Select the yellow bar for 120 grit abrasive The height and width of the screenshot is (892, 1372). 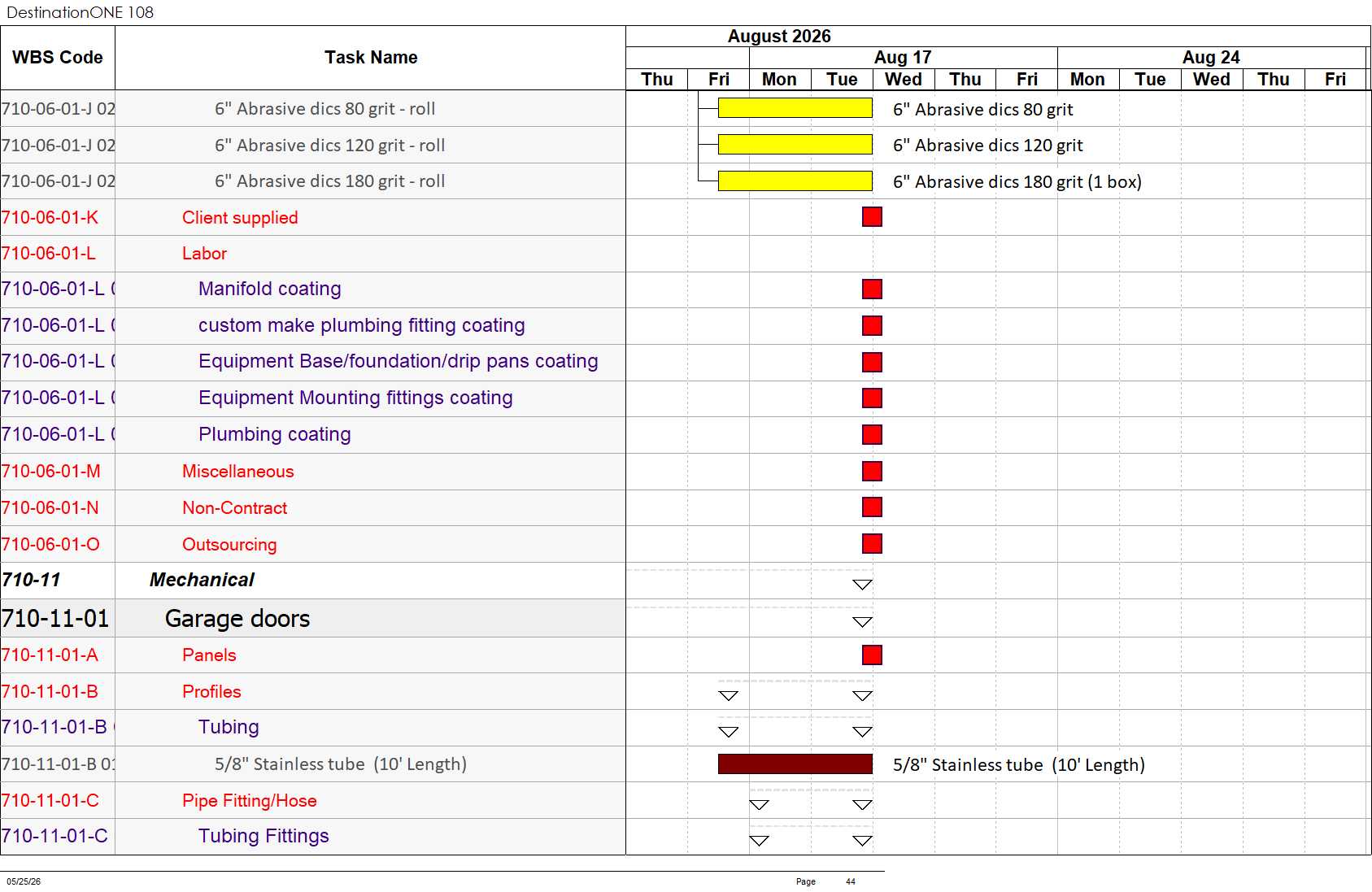click(795, 145)
